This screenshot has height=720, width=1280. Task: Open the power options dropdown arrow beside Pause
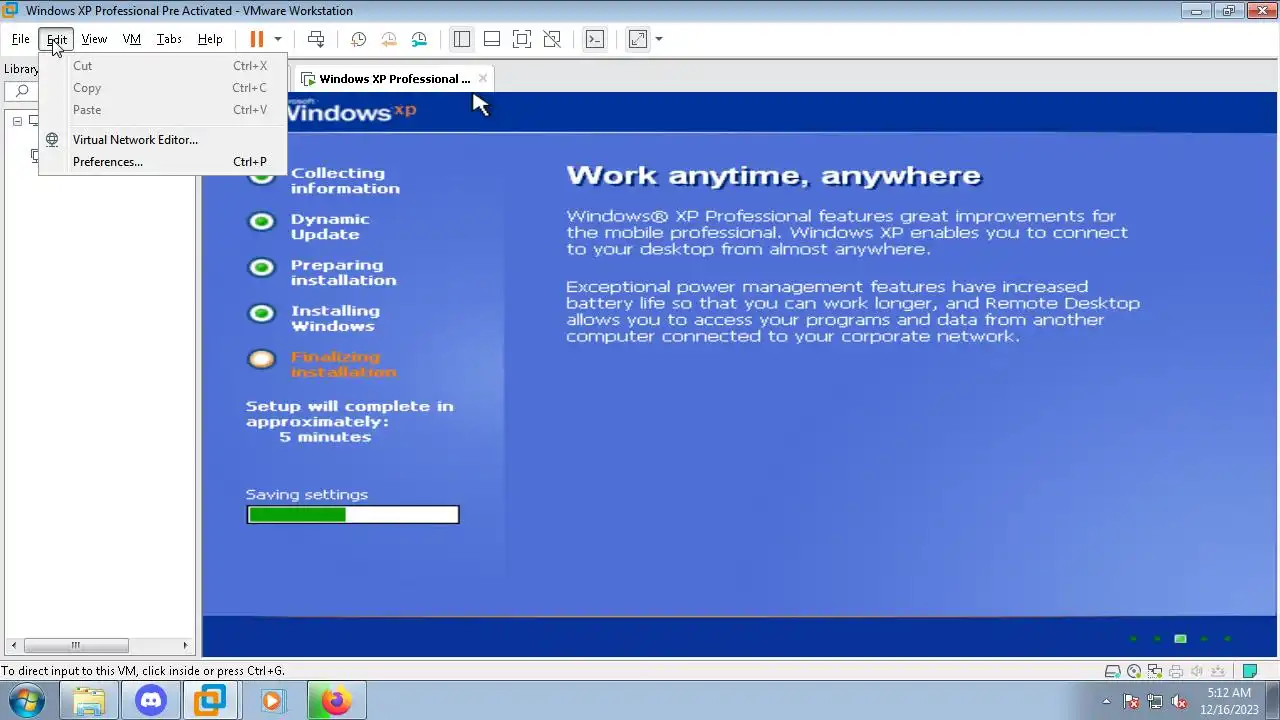[x=278, y=39]
